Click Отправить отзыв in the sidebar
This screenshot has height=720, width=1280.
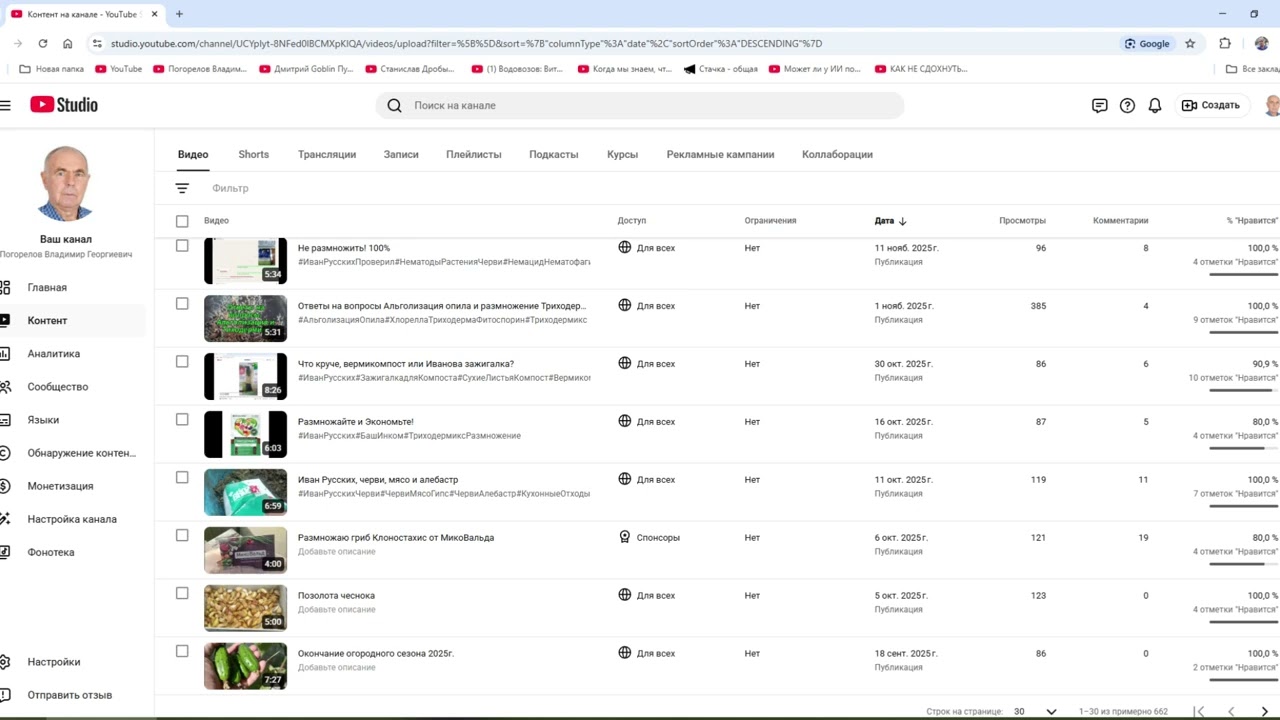72,695
